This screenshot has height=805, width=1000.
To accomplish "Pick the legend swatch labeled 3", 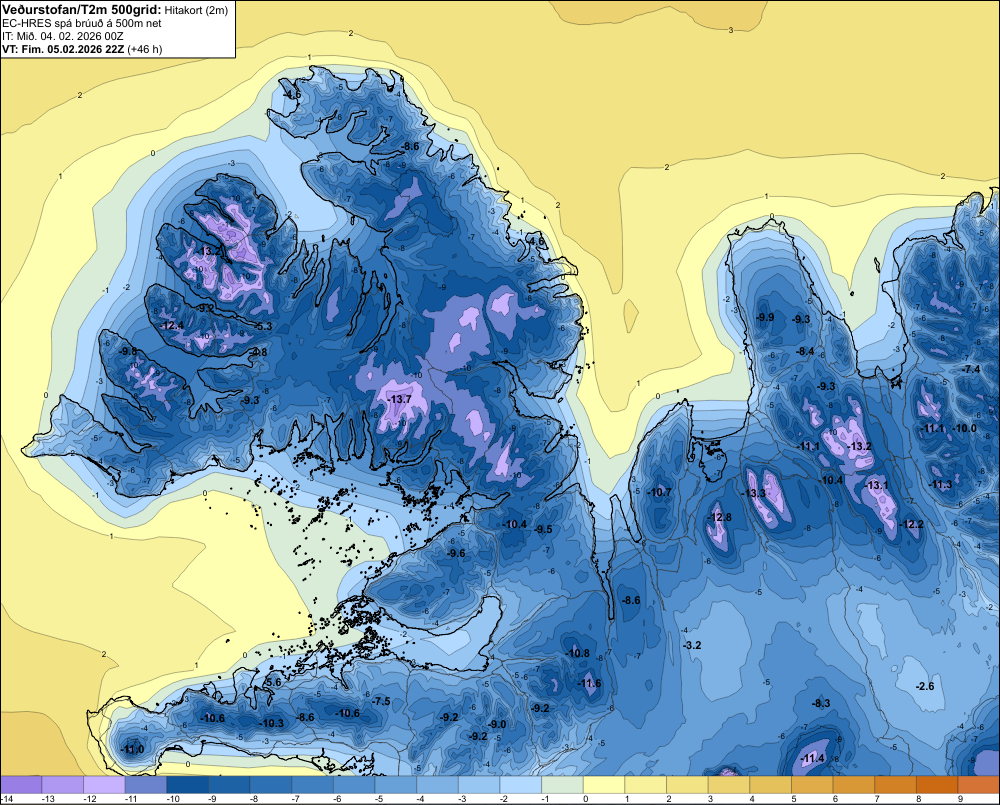I will (729, 784).
